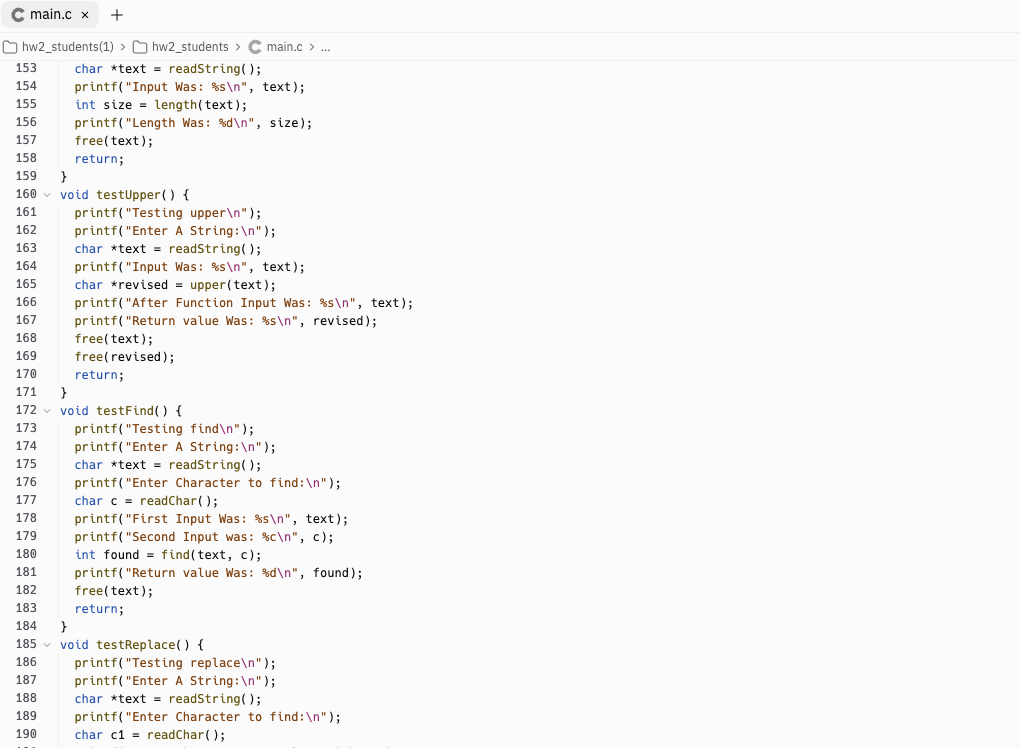This screenshot has width=1020, height=748.
Task: Open a new editor tab with the plus icon
Action: pyautogui.click(x=117, y=14)
